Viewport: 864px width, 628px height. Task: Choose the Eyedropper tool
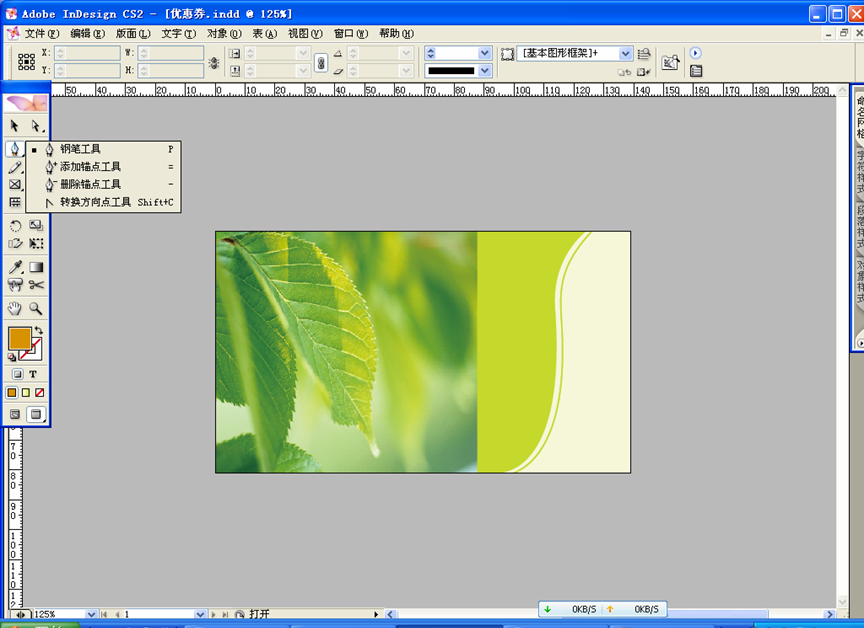point(15,267)
